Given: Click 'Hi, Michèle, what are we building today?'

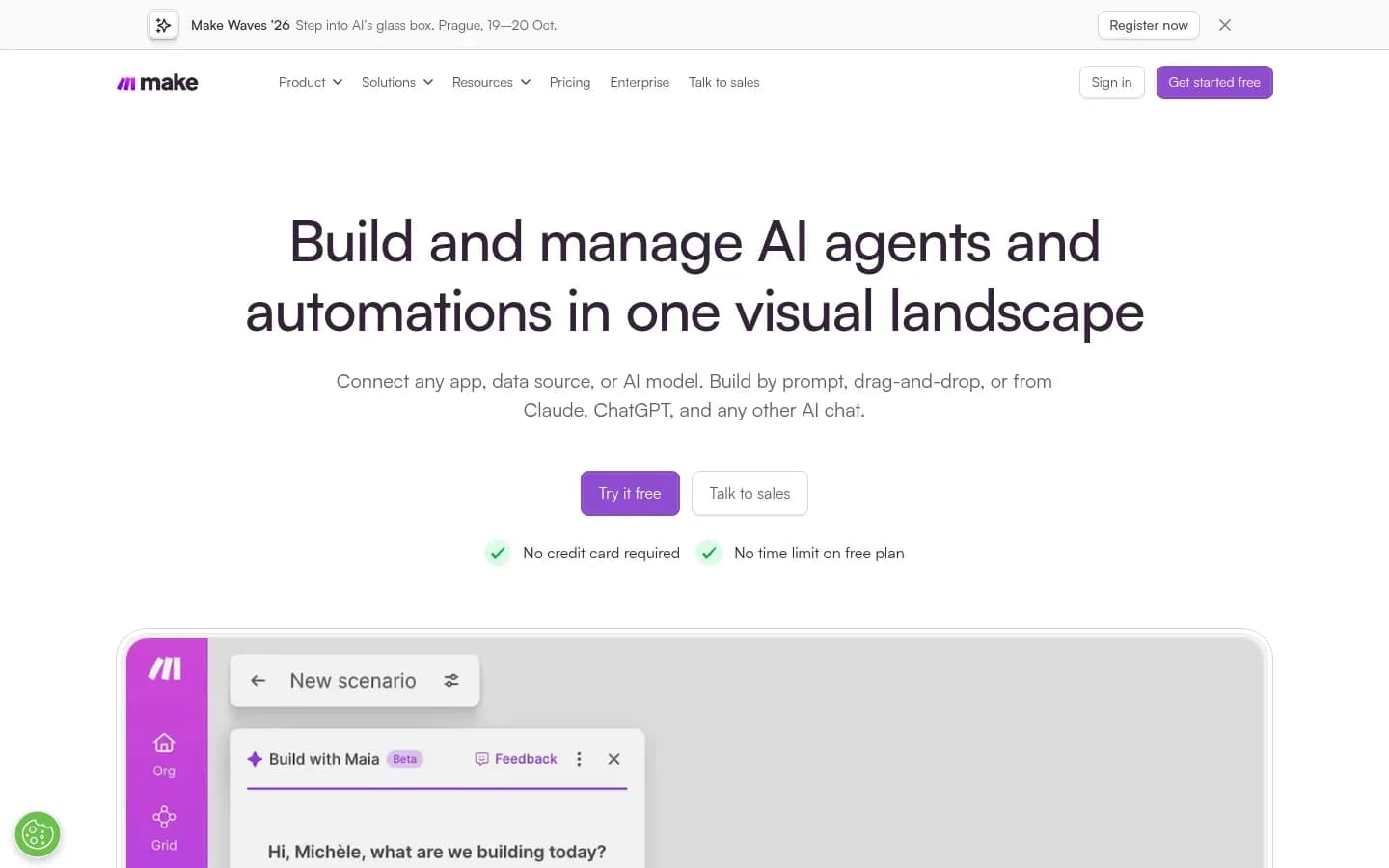Looking at the screenshot, I should pyautogui.click(x=437, y=852).
